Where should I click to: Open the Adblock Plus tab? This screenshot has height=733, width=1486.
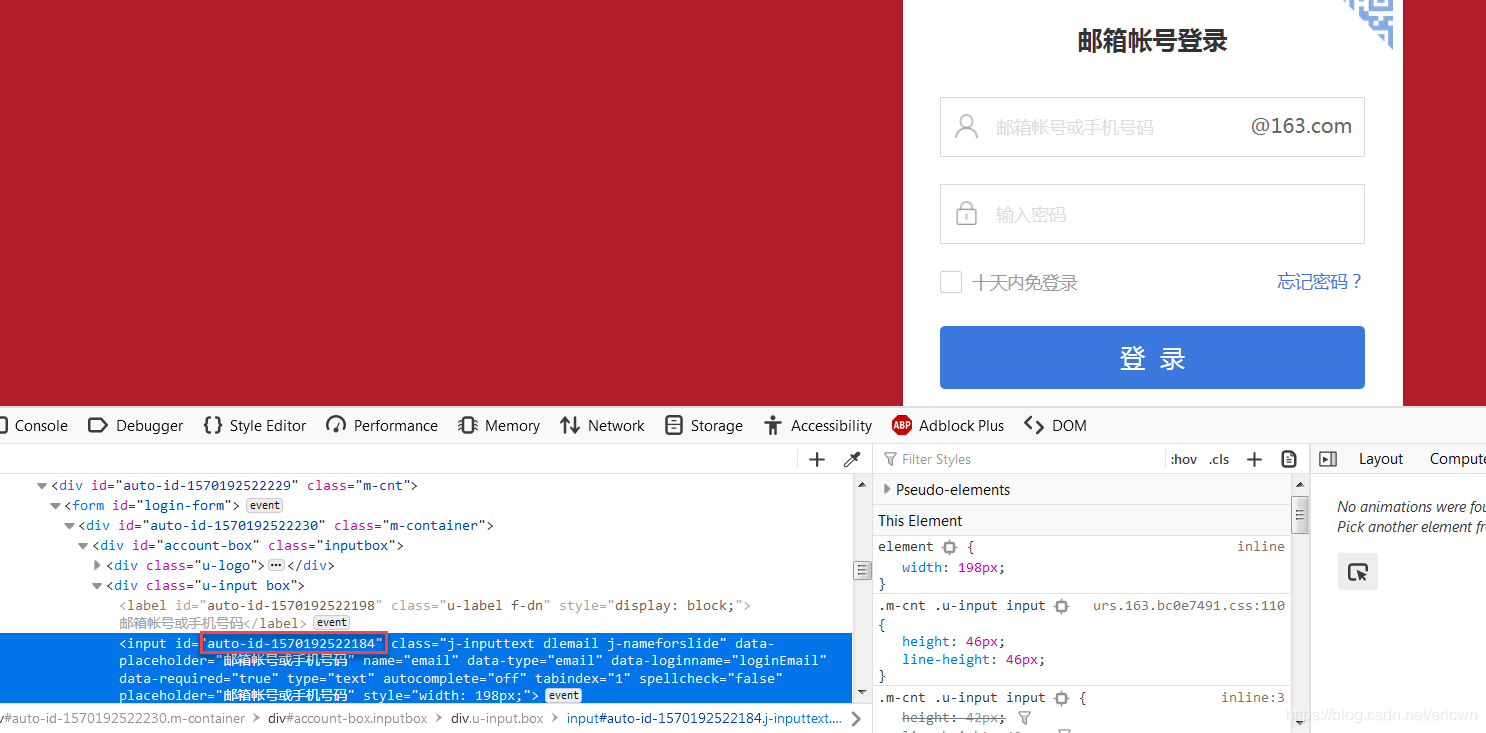[948, 425]
